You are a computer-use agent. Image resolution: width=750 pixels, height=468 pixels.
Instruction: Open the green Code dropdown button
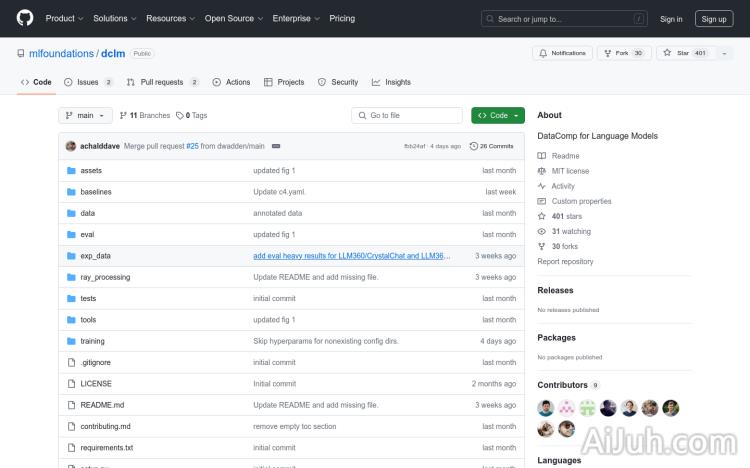[497, 115]
